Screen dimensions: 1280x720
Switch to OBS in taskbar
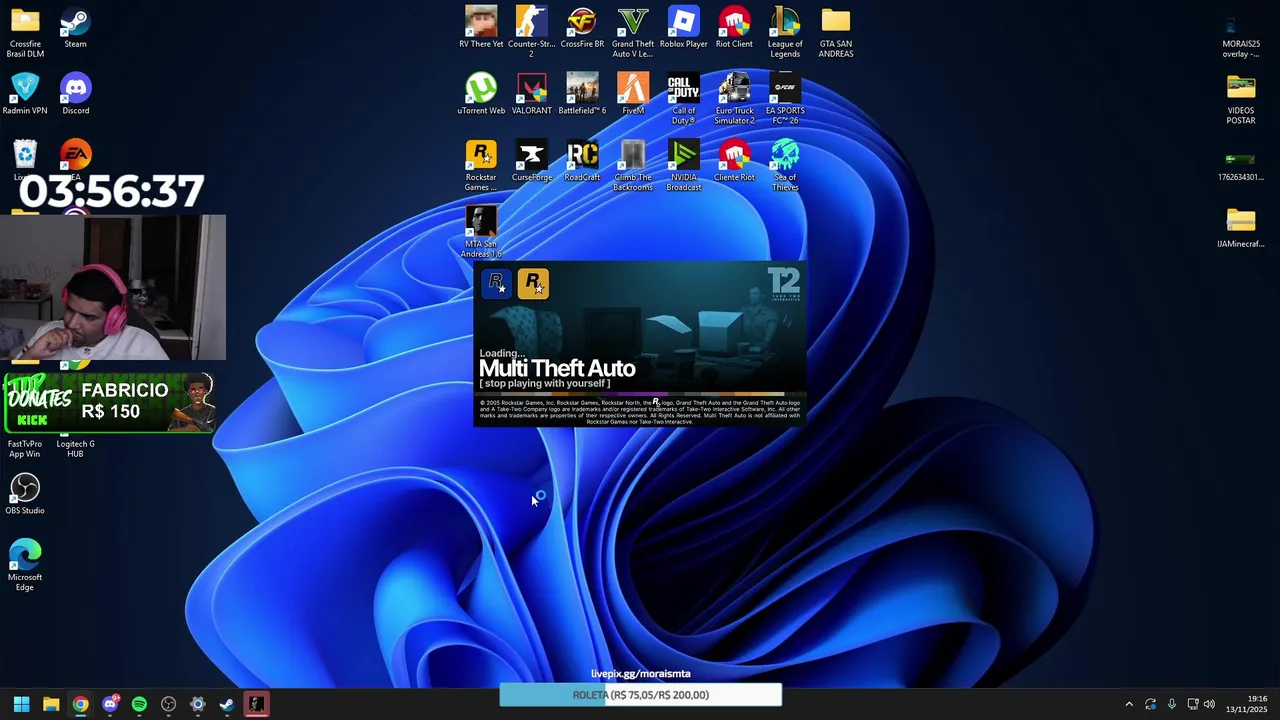click(168, 704)
